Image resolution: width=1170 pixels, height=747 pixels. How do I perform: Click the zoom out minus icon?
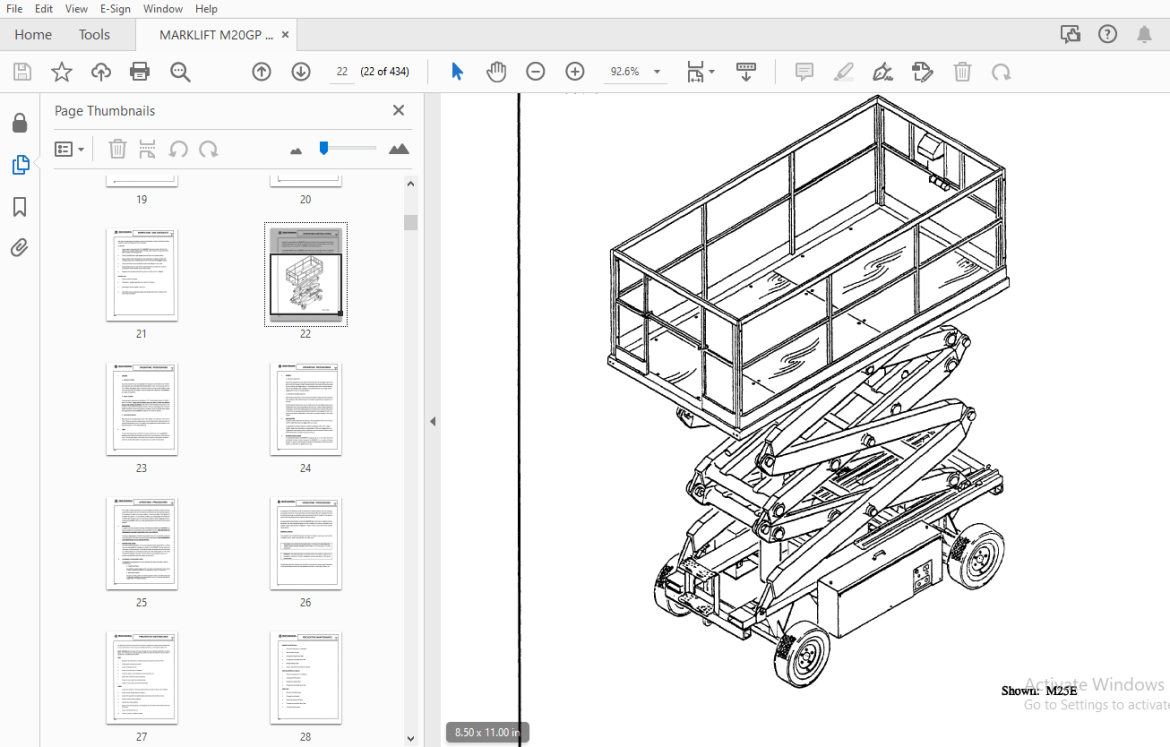[x=535, y=72]
